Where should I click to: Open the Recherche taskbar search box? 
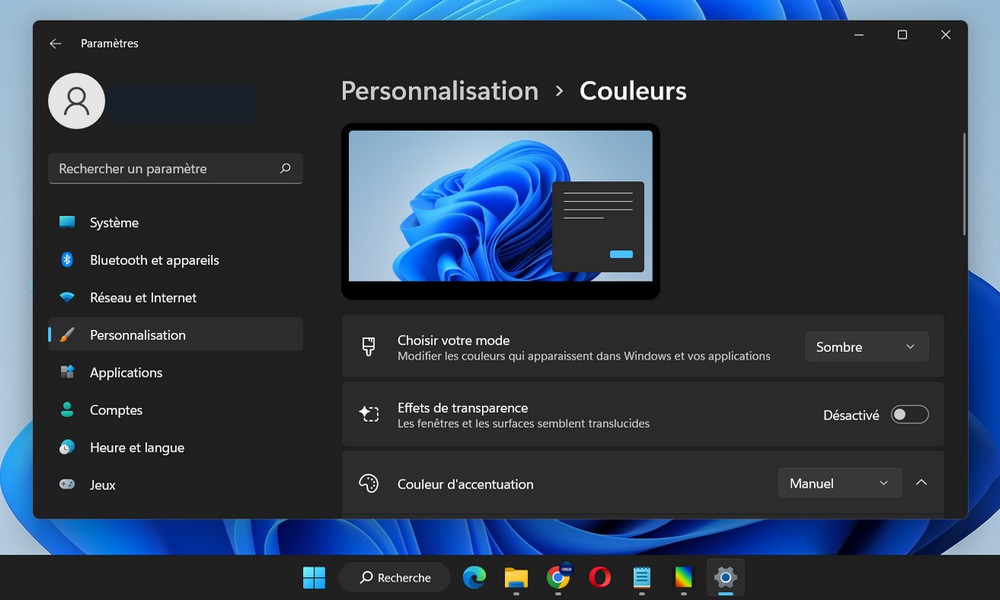[395, 578]
